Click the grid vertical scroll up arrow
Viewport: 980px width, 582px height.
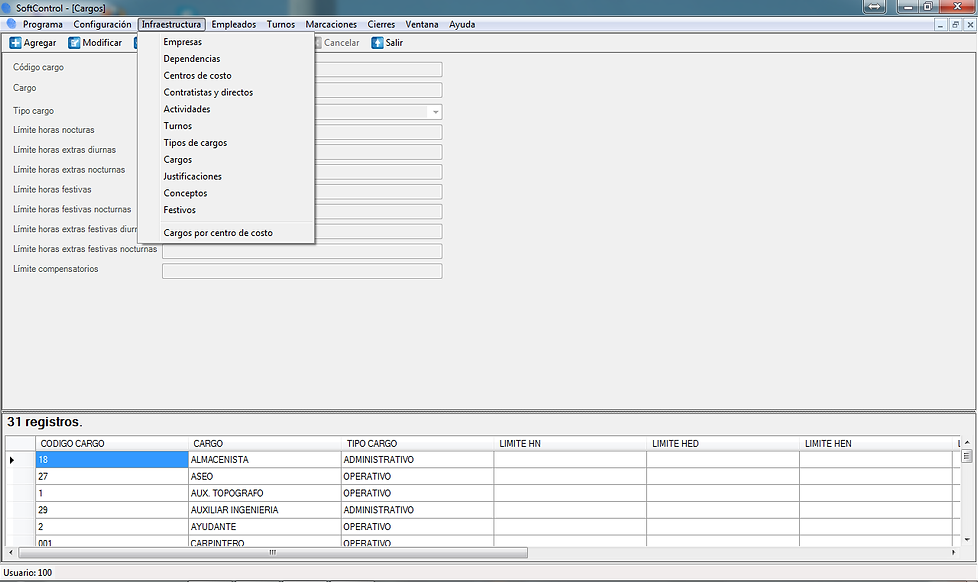click(967, 443)
